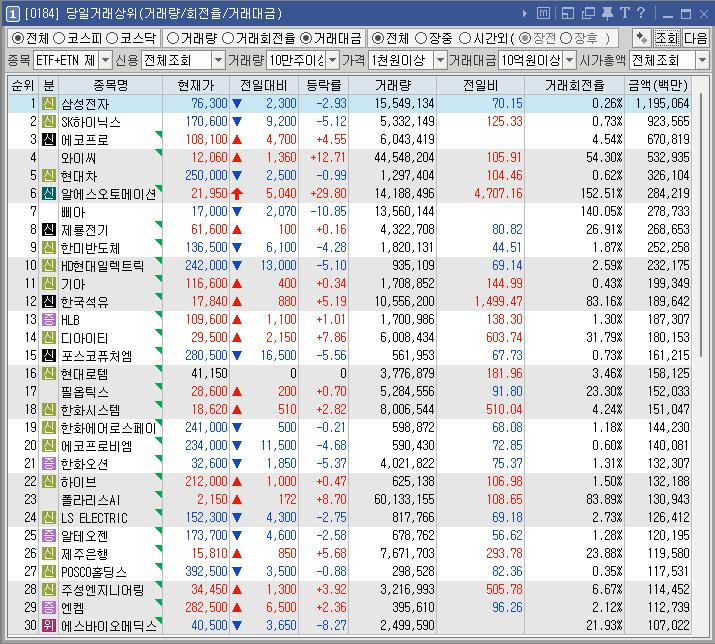Screen dimensions: 715x644
Task: Sort by the 등락률 column header
Action: pyautogui.click(x=323, y=85)
